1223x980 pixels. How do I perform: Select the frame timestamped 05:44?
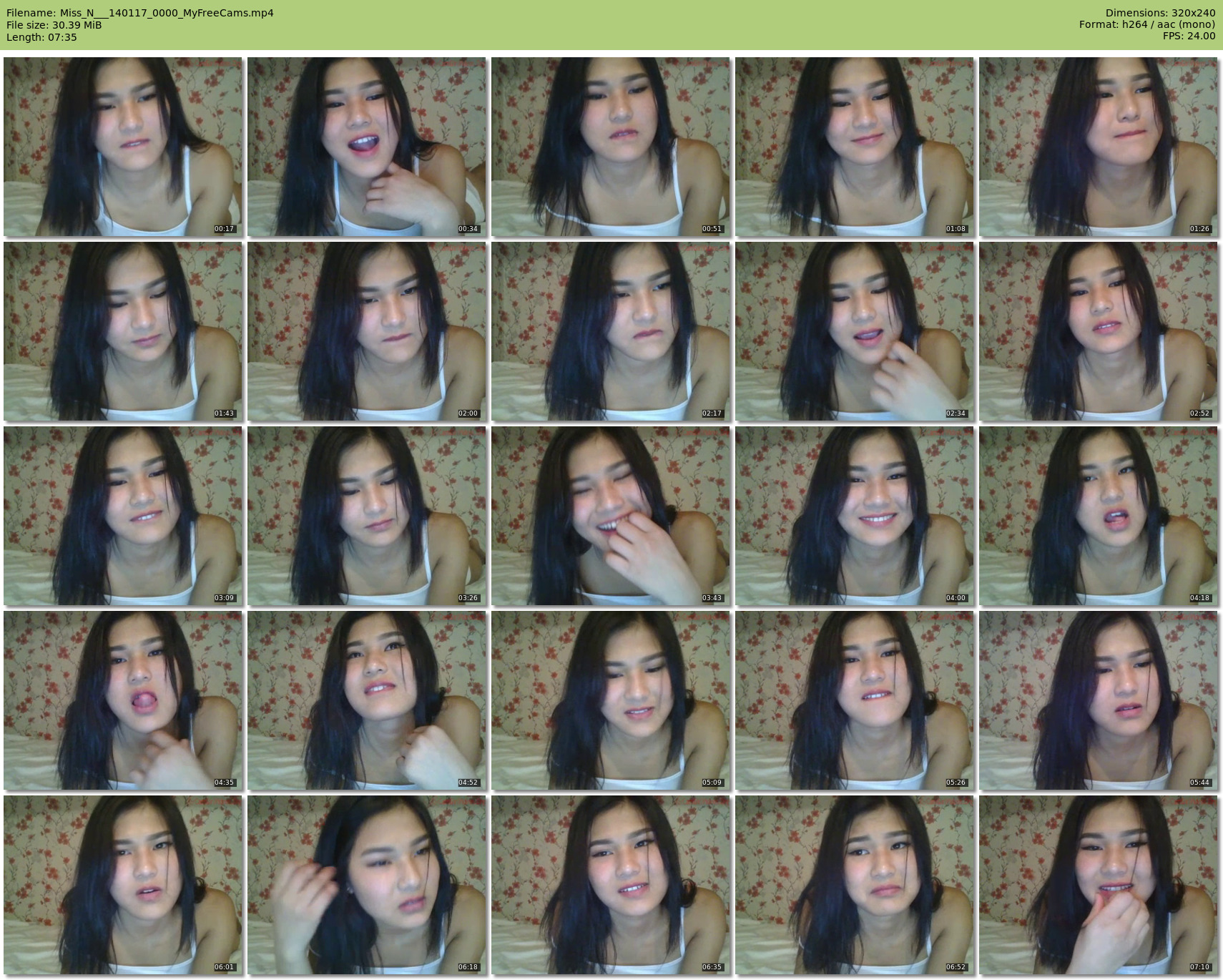(x=1098, y=700)
